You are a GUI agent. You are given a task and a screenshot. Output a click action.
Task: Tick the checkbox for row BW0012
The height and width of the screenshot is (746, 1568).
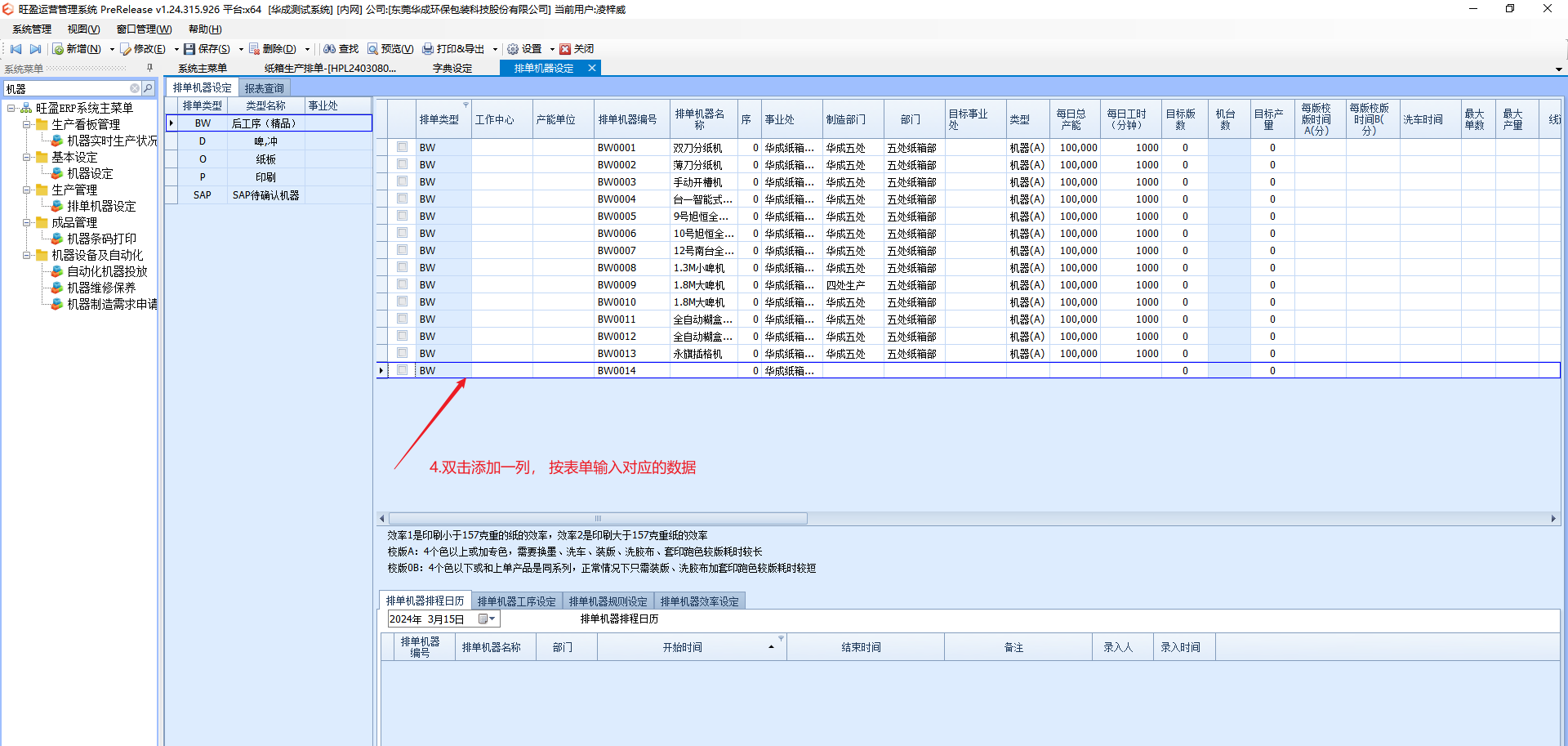click(402, 336)
